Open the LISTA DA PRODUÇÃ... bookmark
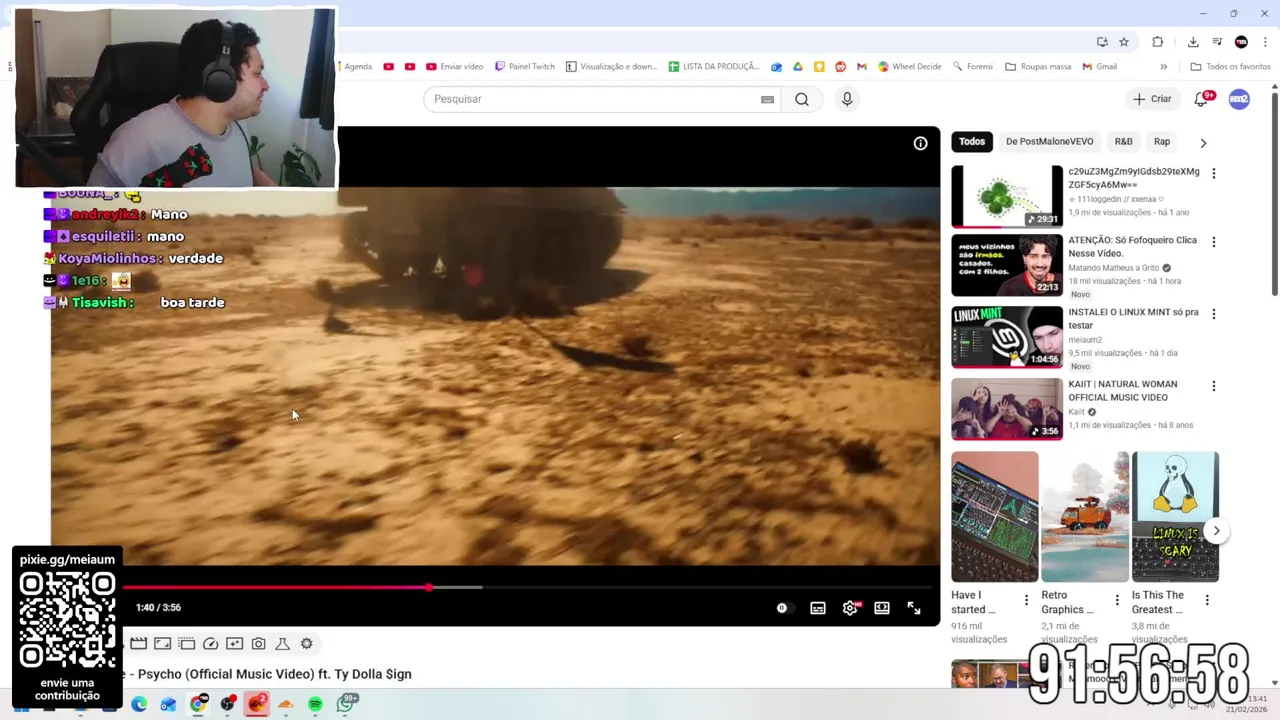1280x720 pixels. click(x=714, y=67)
